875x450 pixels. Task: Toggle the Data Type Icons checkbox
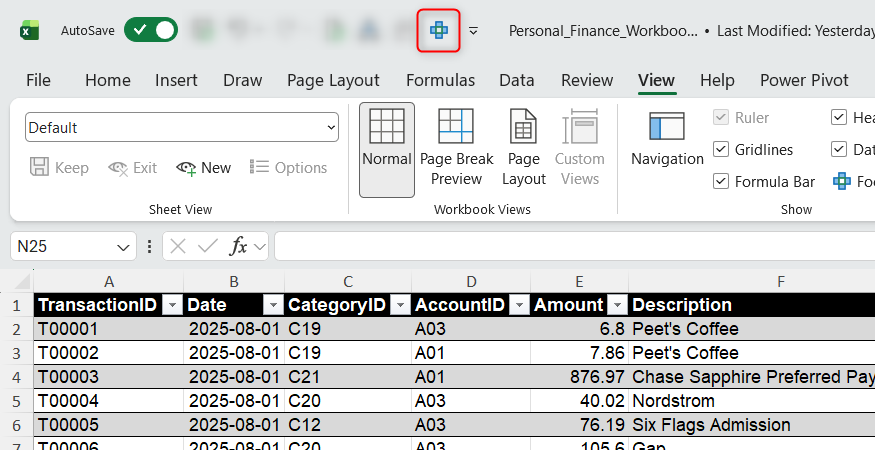(x=839, y=149)
